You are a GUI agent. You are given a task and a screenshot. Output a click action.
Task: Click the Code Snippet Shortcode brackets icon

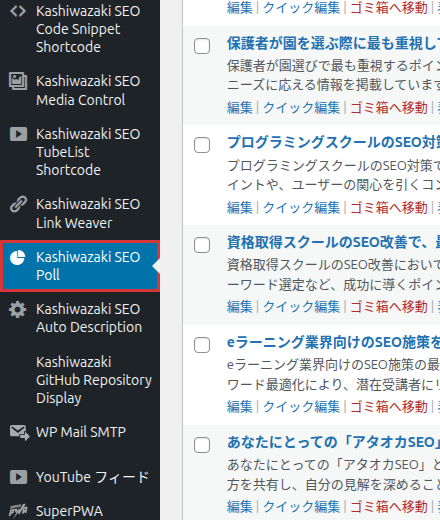18,11
